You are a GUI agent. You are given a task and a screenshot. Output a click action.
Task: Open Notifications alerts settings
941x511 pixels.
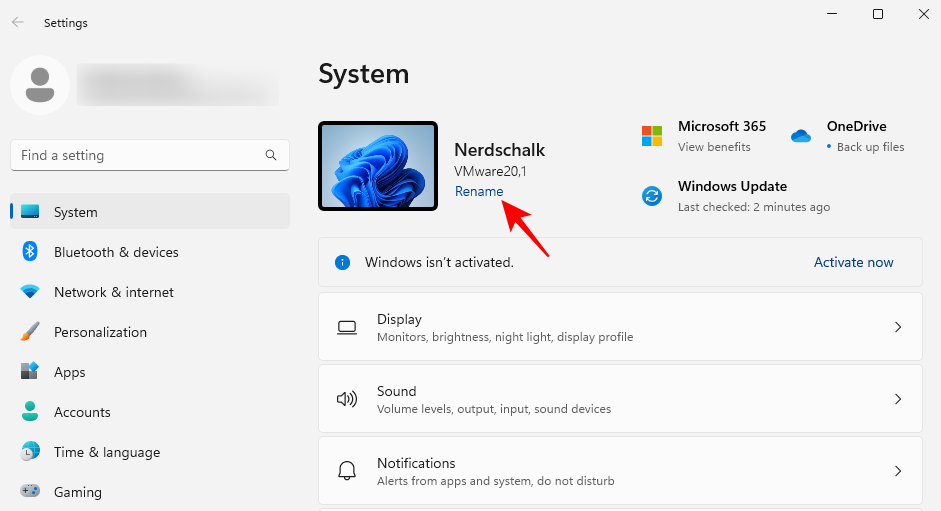pos(620,471)
